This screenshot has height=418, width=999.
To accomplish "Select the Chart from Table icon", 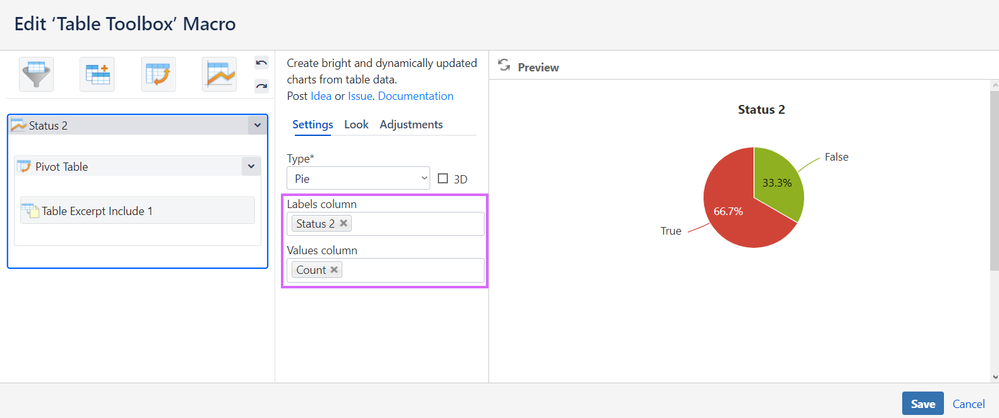I will [x=219, y=75].
